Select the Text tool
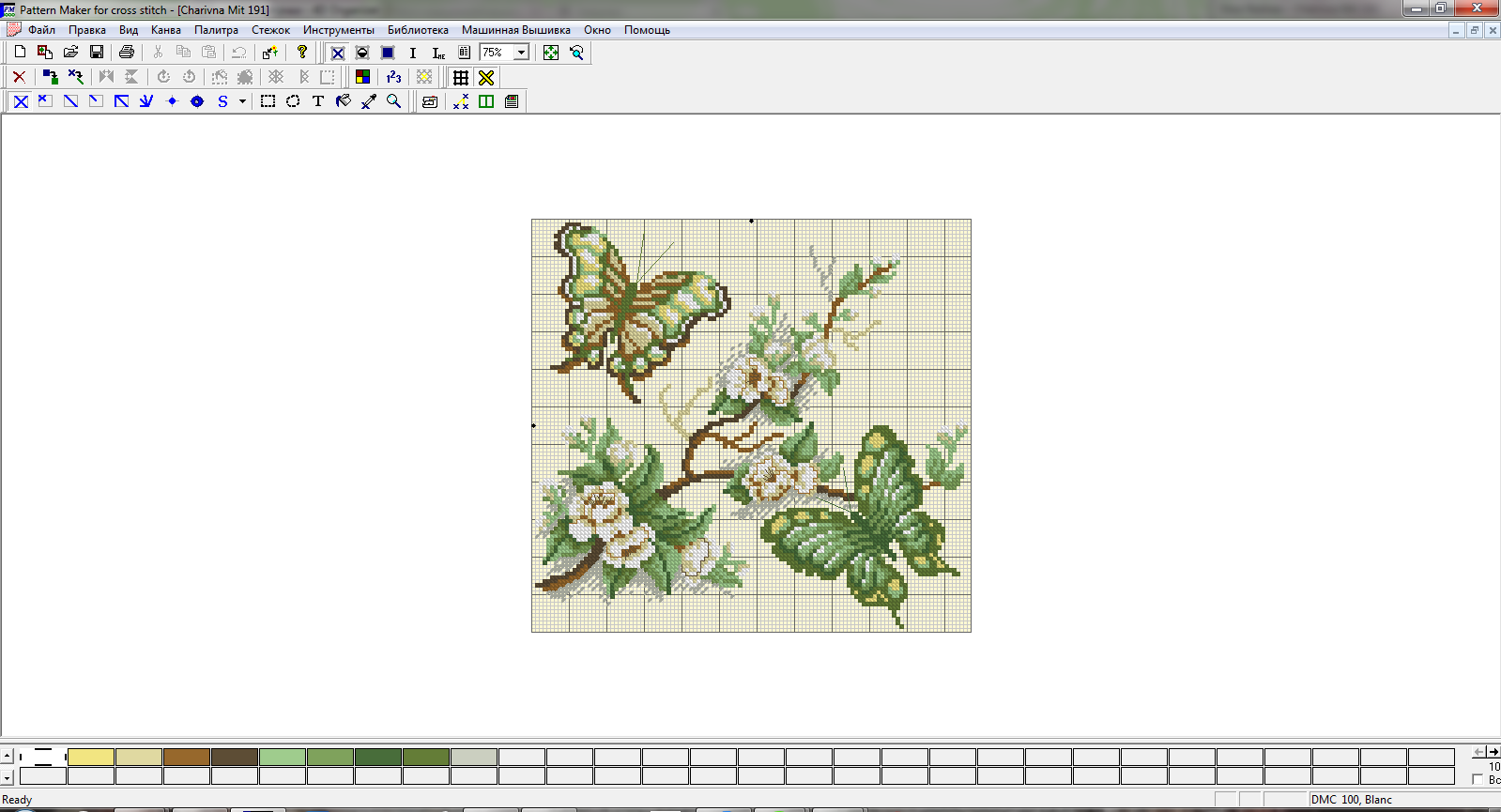 pos(318,101)
